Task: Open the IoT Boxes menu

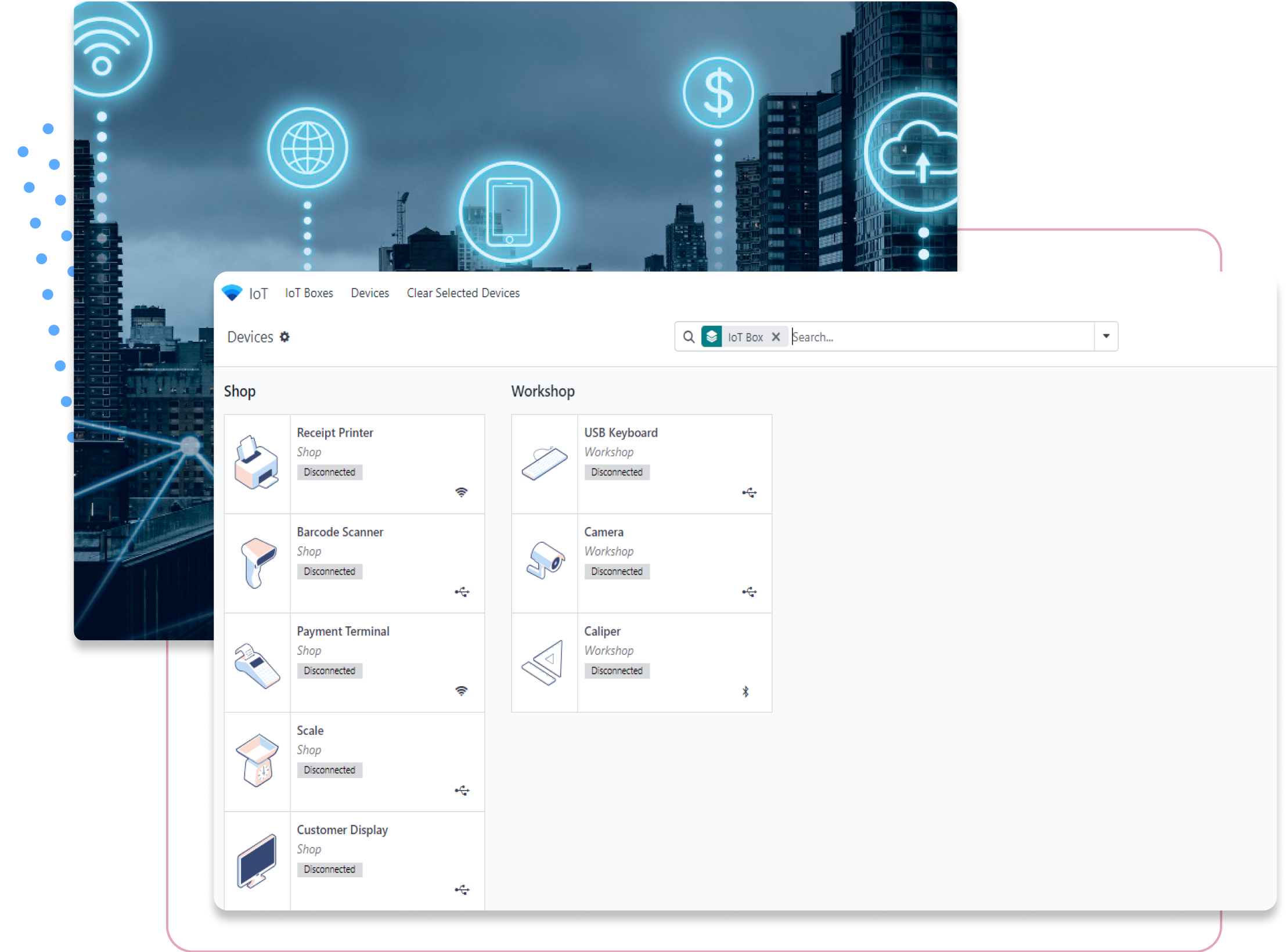Action: pos(309,293)
